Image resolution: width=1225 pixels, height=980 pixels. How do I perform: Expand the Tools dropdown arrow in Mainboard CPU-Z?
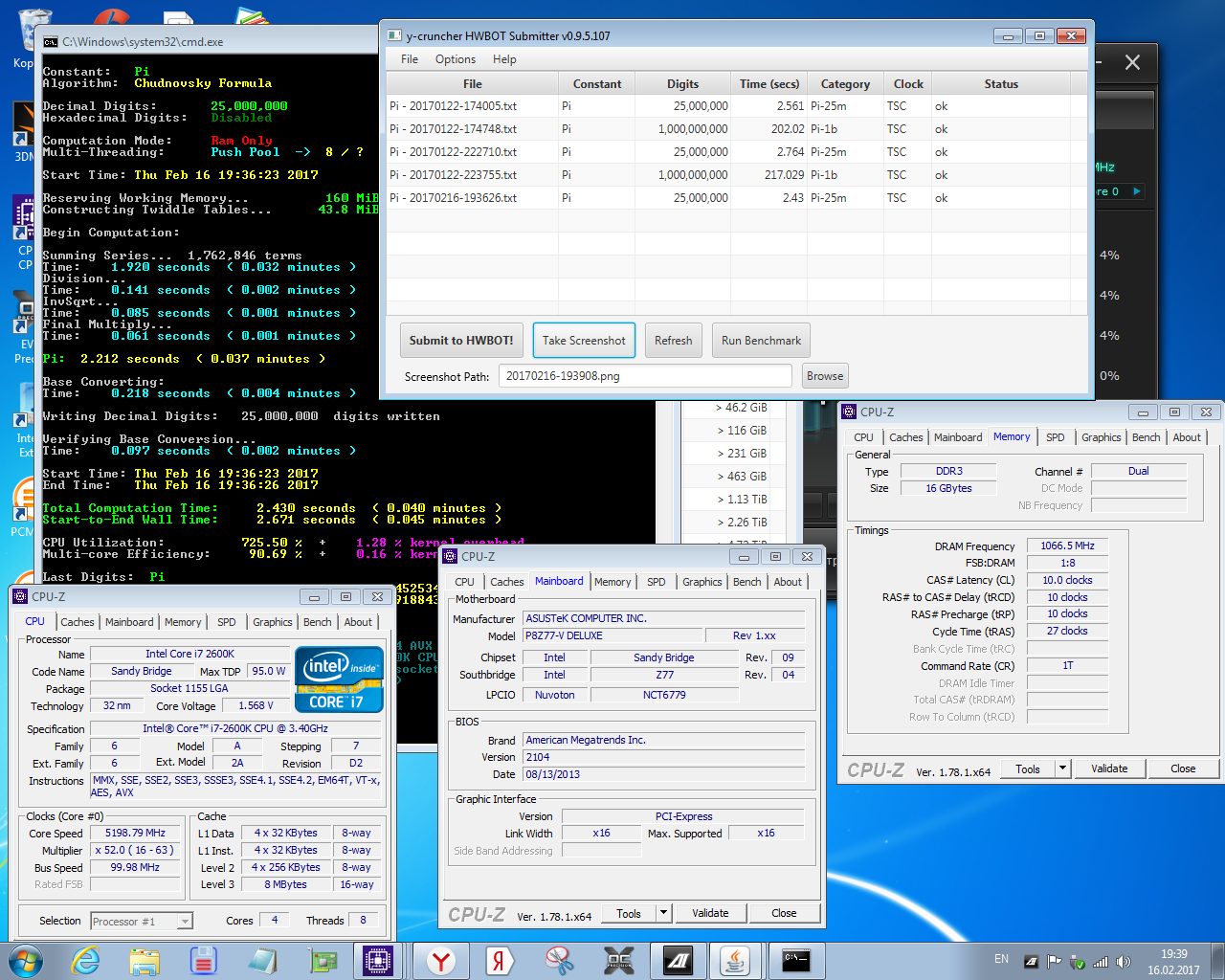point(663,913)
